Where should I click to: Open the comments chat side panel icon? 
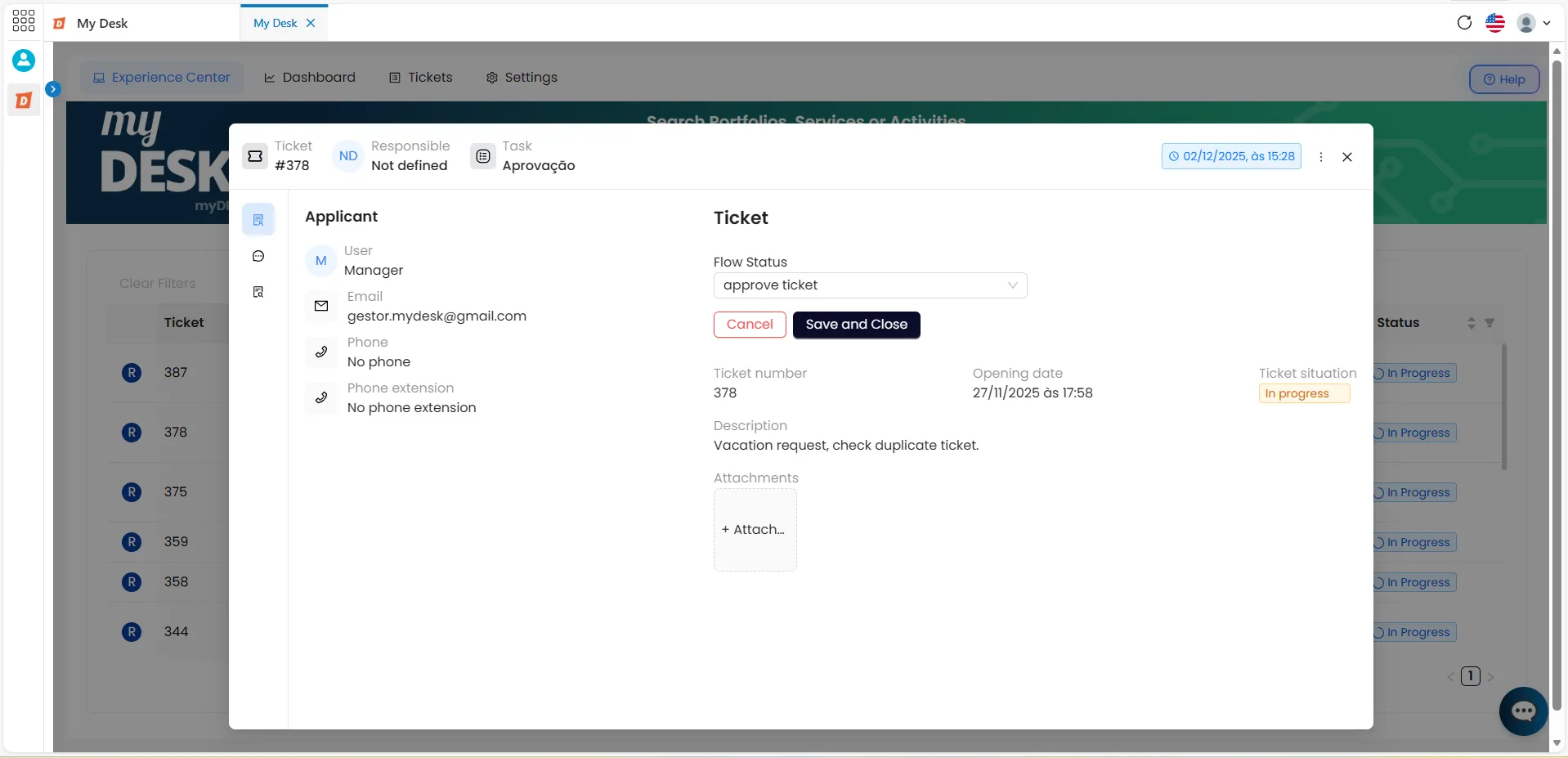pos(258,256)
